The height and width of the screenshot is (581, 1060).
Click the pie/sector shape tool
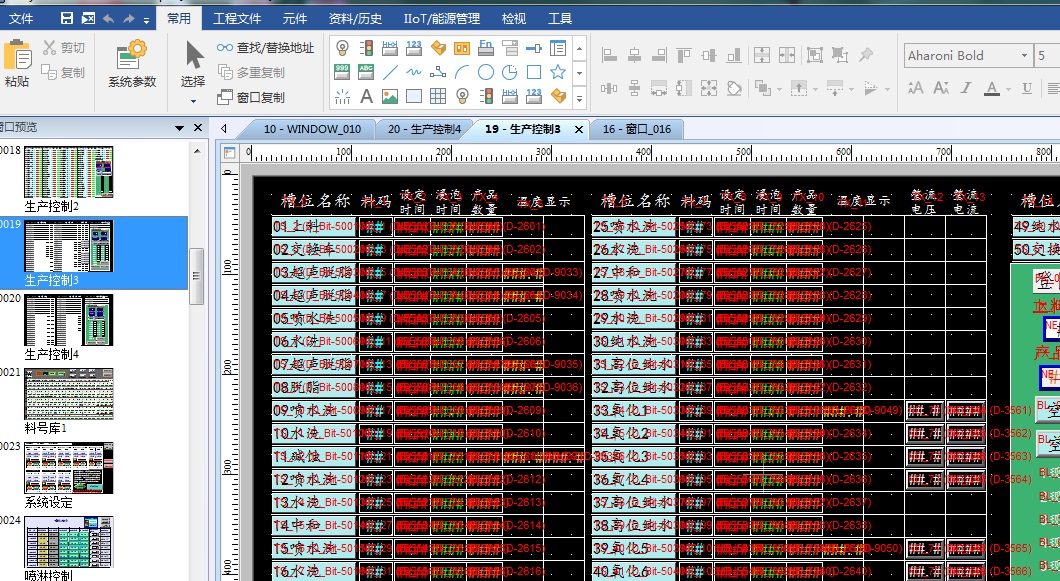[510, 72]
